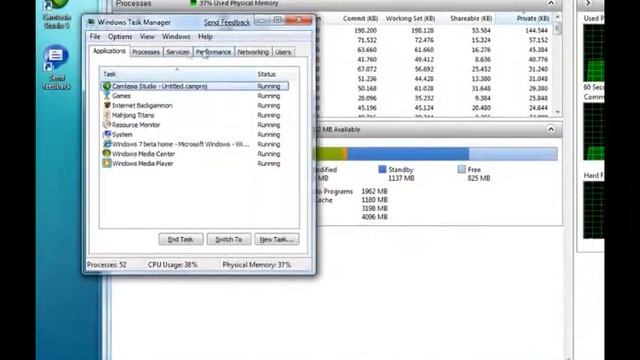Sort by Private (KB) column
Viewport: 640px width, 360px height.
(x=532, y=18)
